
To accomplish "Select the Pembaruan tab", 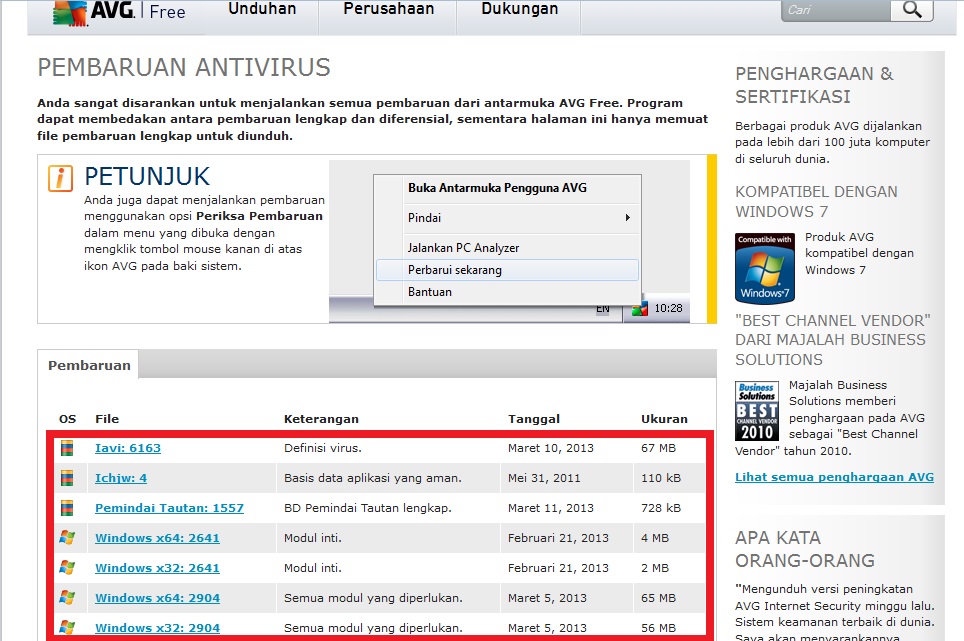I will pos(89,366).
